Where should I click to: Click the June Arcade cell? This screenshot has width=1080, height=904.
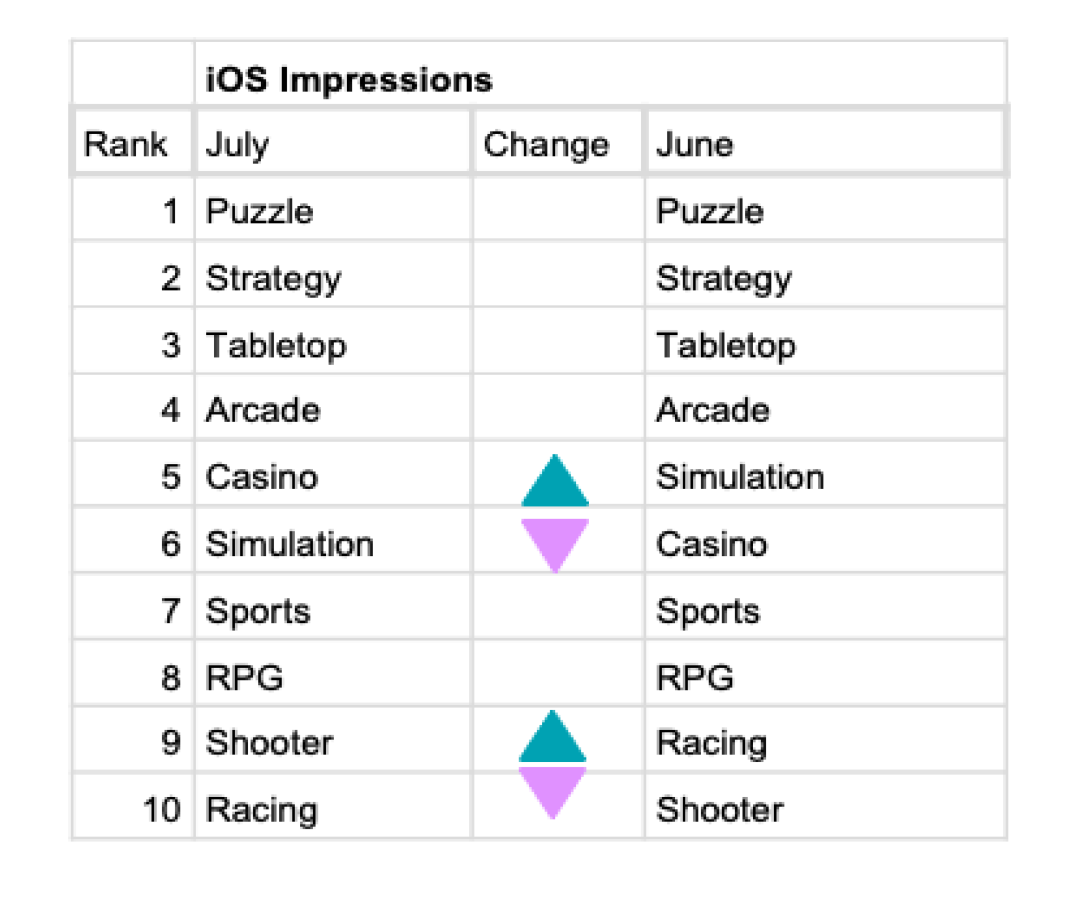(825, 409)
